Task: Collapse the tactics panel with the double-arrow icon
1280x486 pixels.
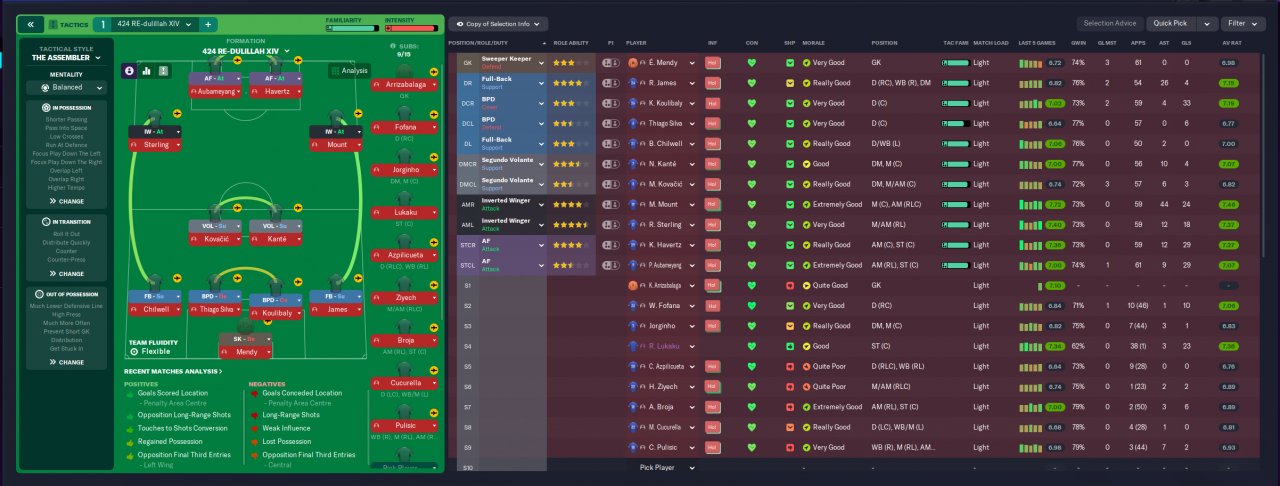Action: click(30, 23)
